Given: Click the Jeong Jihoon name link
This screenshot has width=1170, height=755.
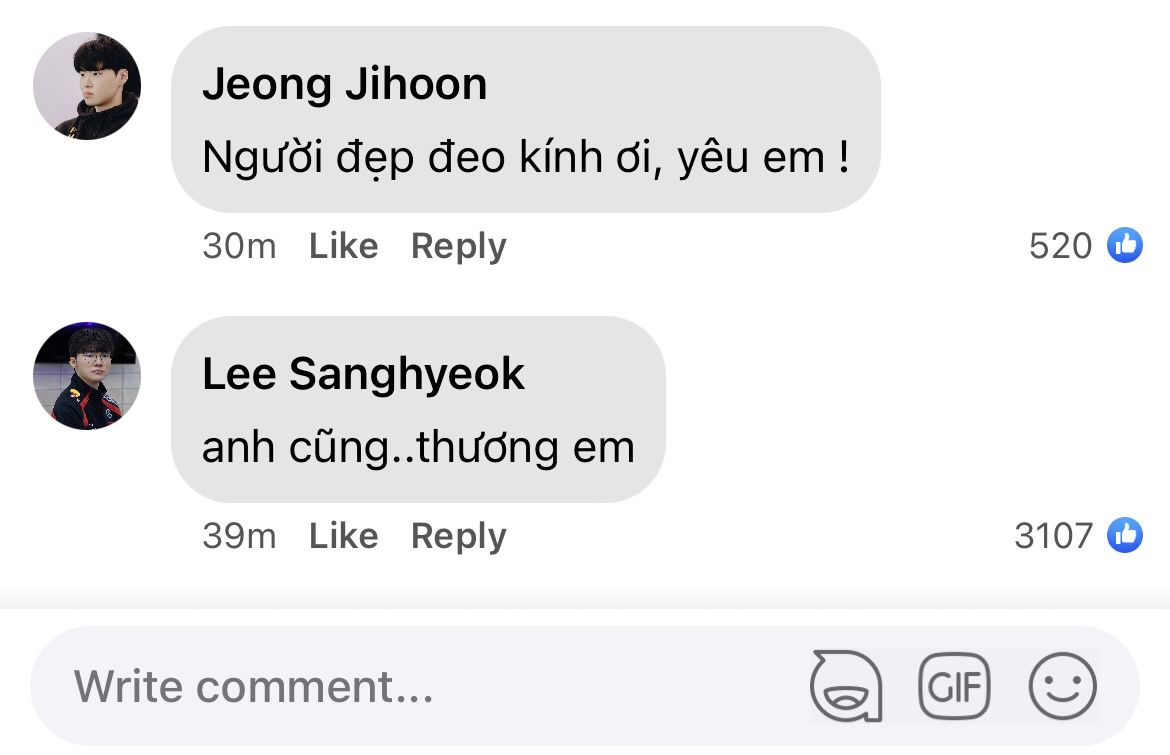Looking at the screenshot, I should coord(344,84).
